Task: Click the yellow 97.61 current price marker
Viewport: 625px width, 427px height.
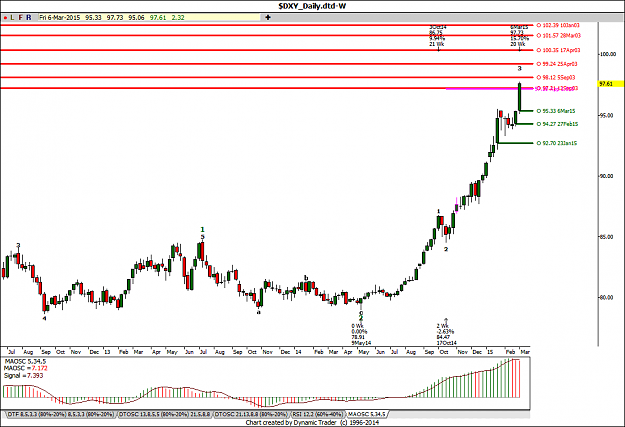Action: pos(610,84)
